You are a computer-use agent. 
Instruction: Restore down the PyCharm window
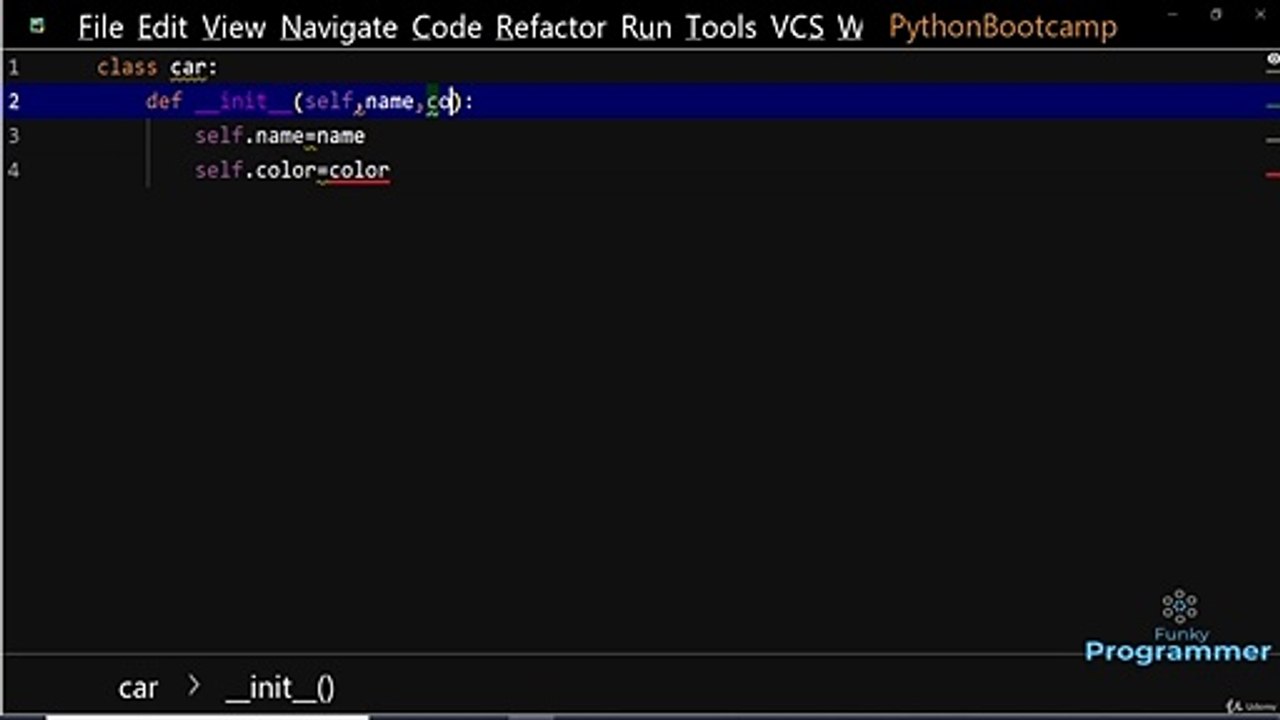[x=1216, y=15]
